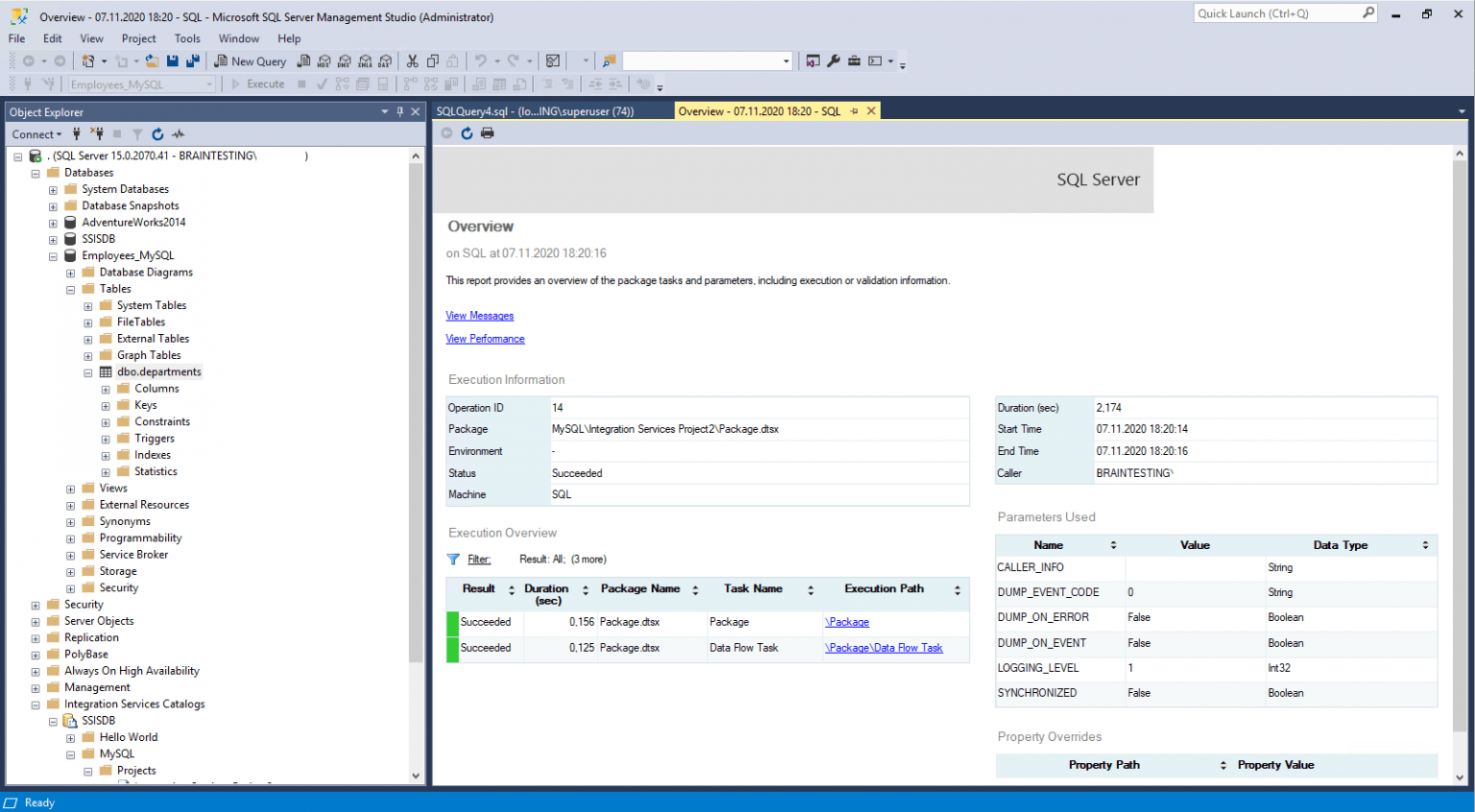
Task: Click the (3 more) results text
Action: 589,560
